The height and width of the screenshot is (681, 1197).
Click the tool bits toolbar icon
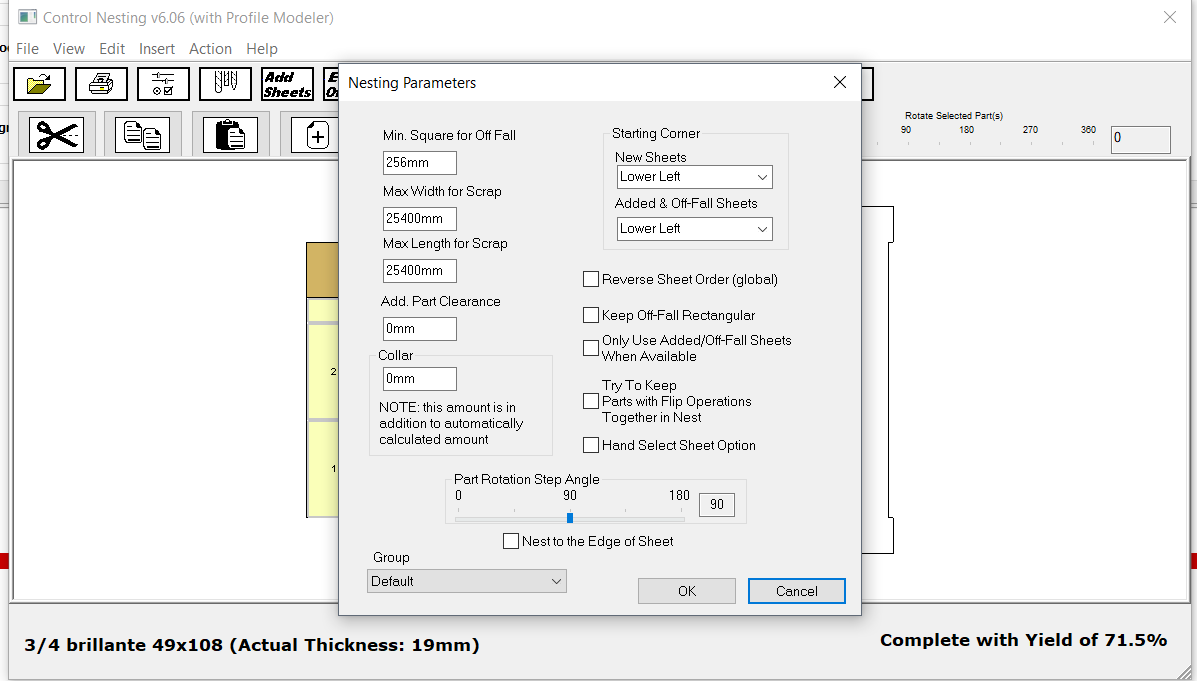[x=225, y=83]
